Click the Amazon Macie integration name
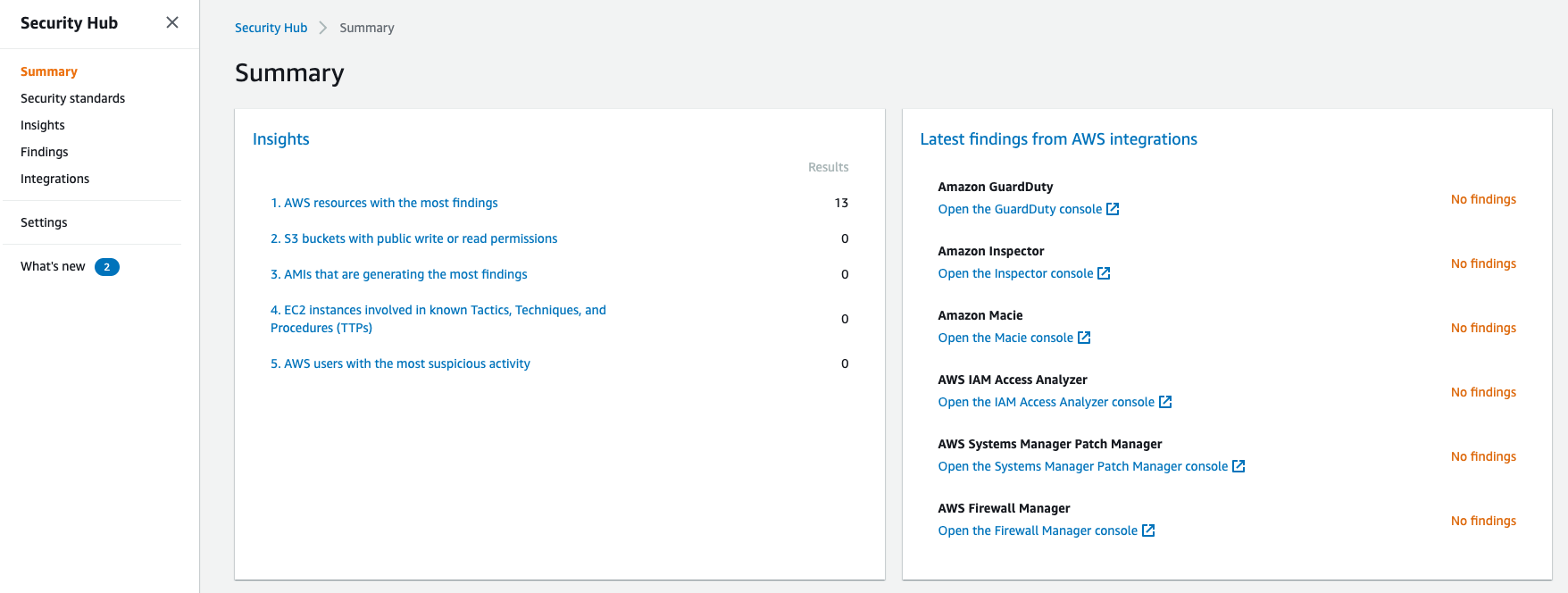Image resolution: width=1568 pixels, height=593 pixels. pos(980,315)
